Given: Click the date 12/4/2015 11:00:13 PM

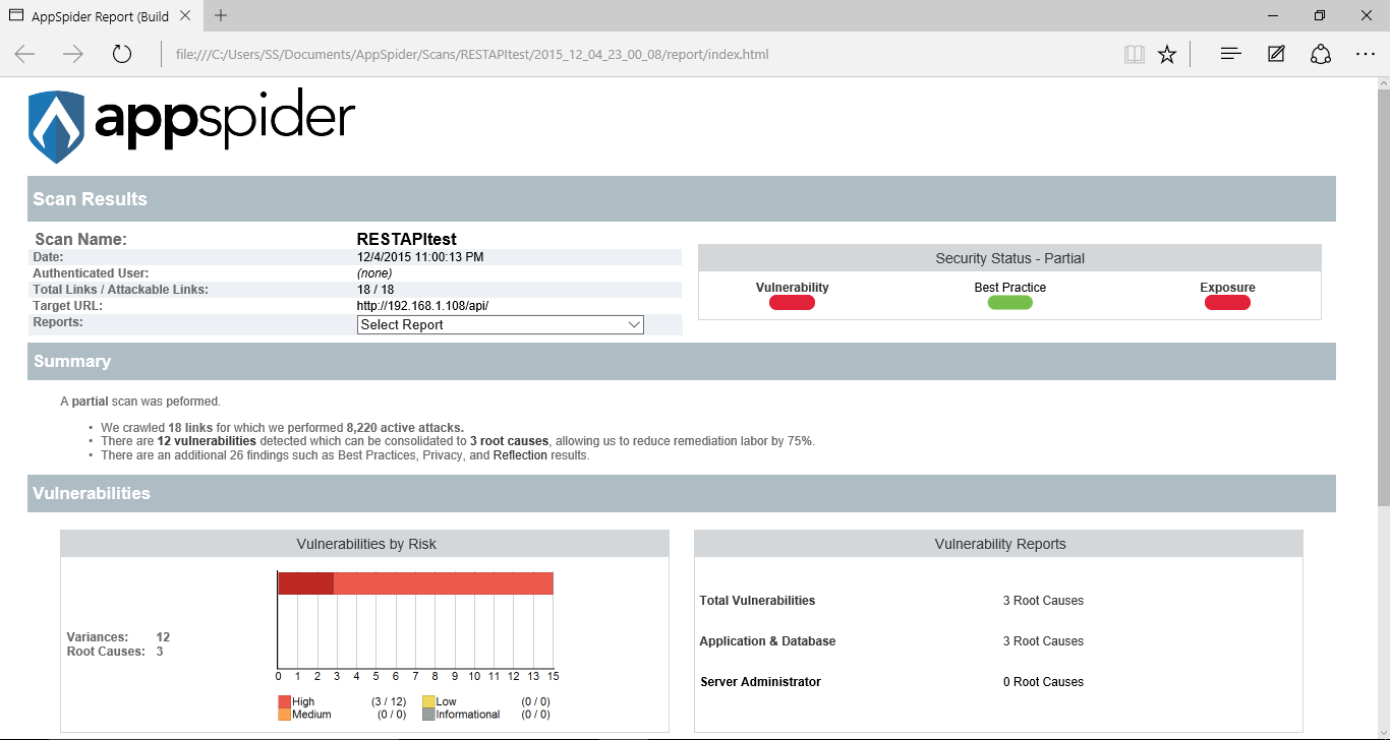Looking at the screenshot, I should [x=420, y=257].
